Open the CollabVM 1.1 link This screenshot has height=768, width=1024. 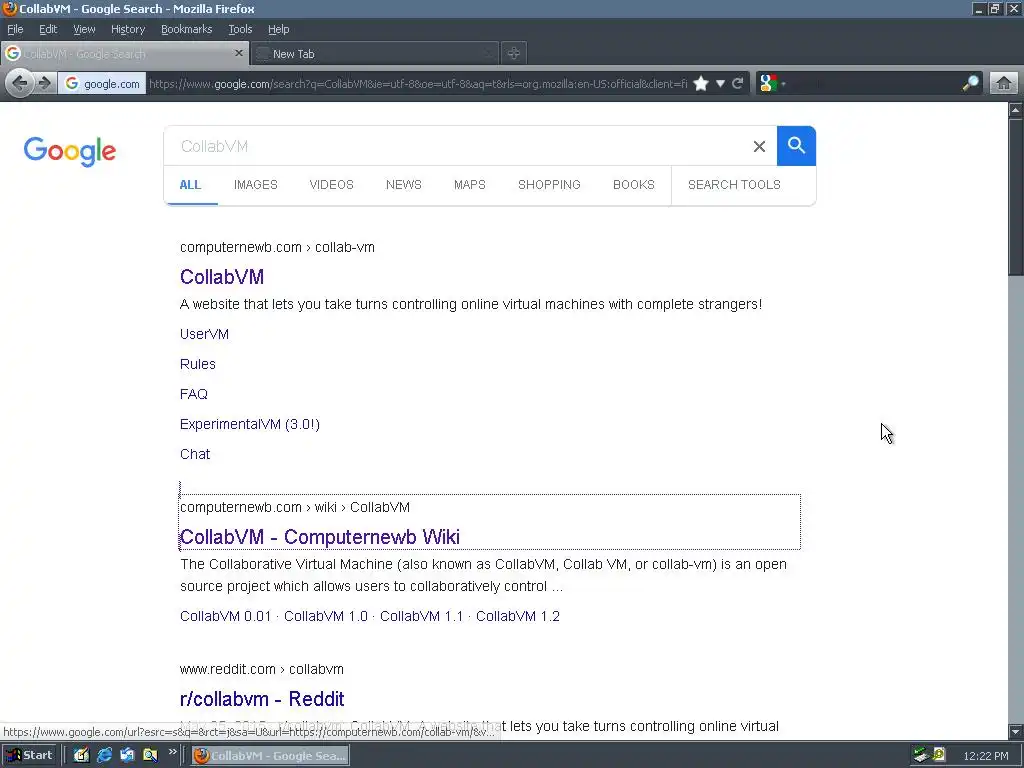pyautogui.click(x=421, y=616)
